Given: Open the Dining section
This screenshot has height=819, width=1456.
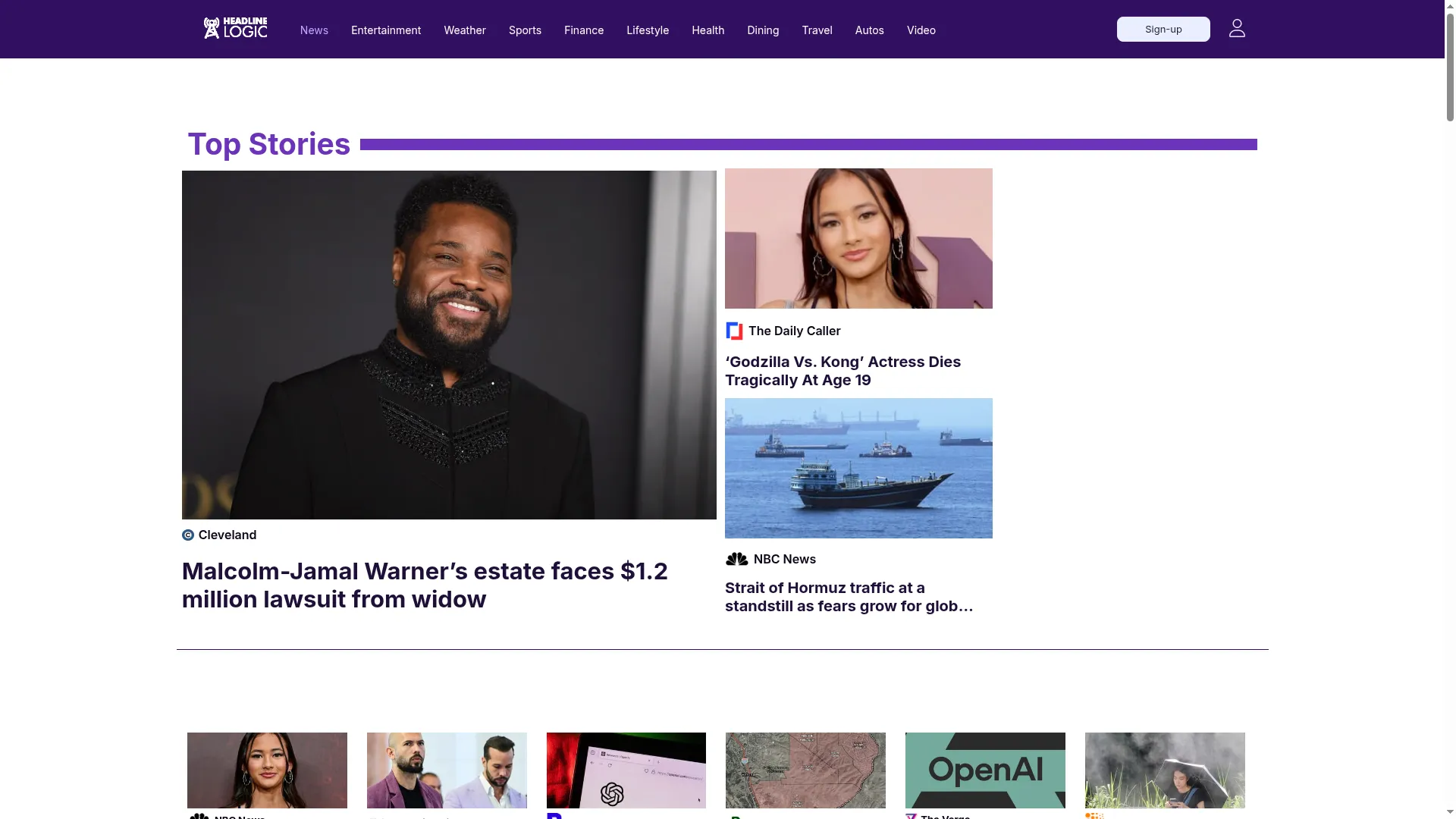Looking at the screenshot, I should point(763,30).
